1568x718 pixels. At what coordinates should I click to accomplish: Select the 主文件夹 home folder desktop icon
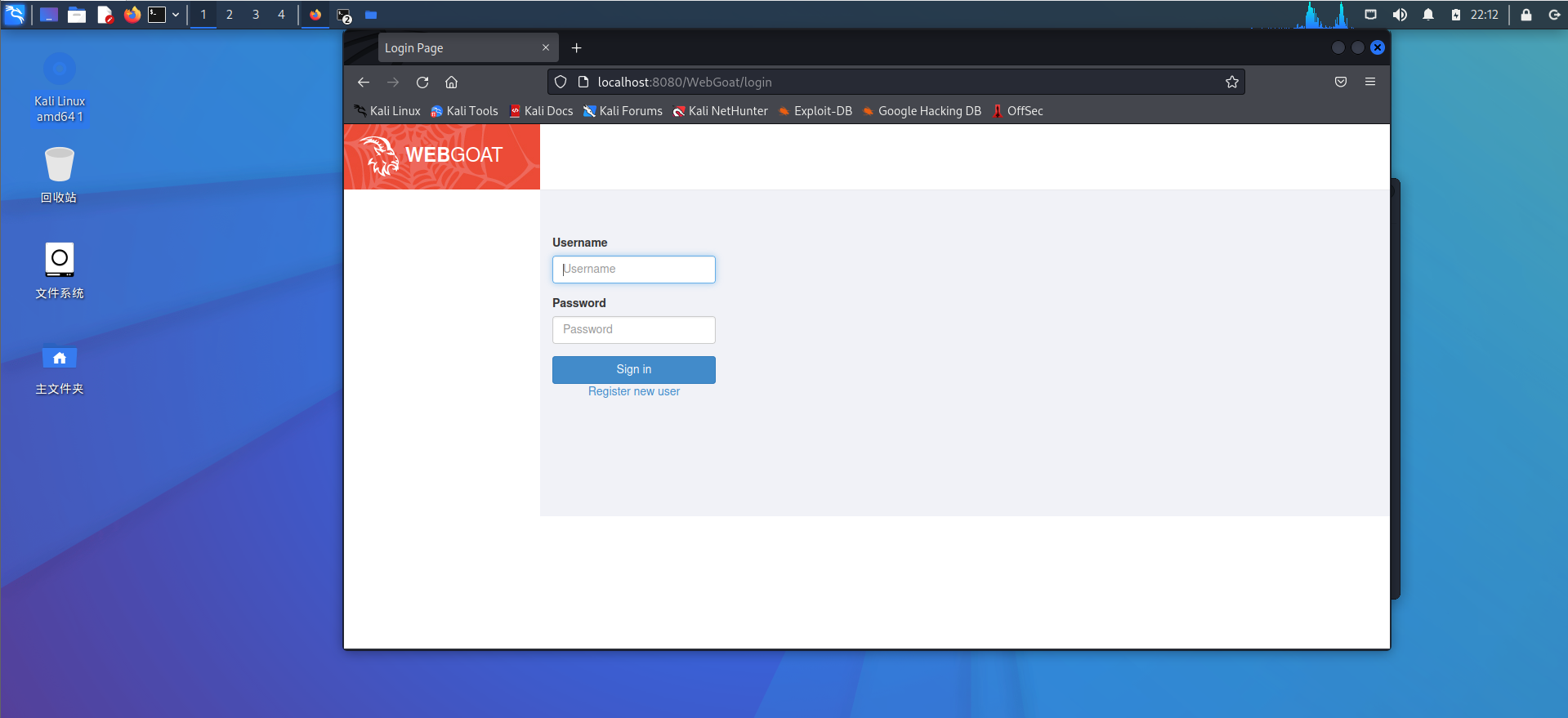pyautogui.click(x=59, y=369)
